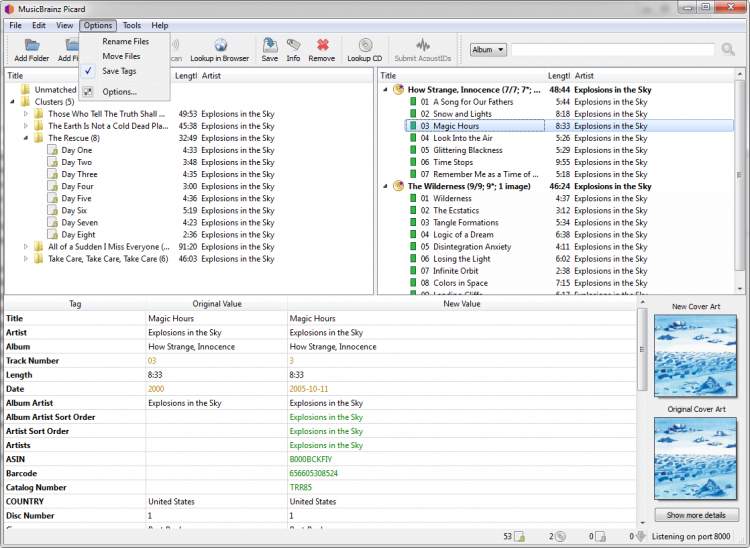
Task: Click the Submit AcoustIDs waveform icon
Action: coord(423,45)
